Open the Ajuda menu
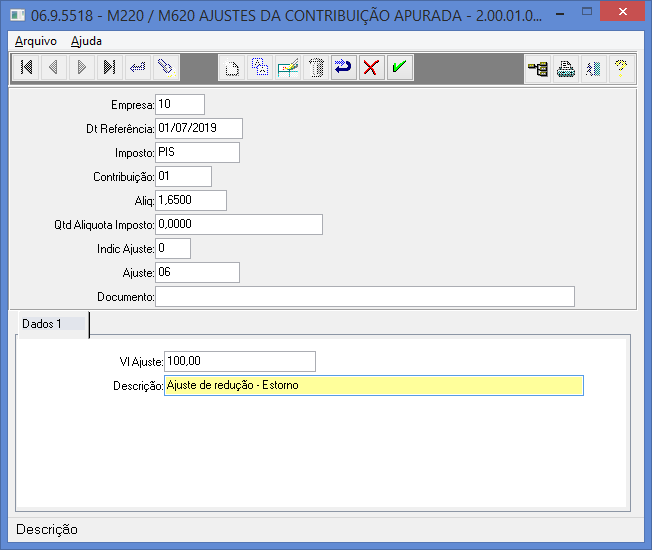Viewport: 652px width, 550px height. [86, 41]
